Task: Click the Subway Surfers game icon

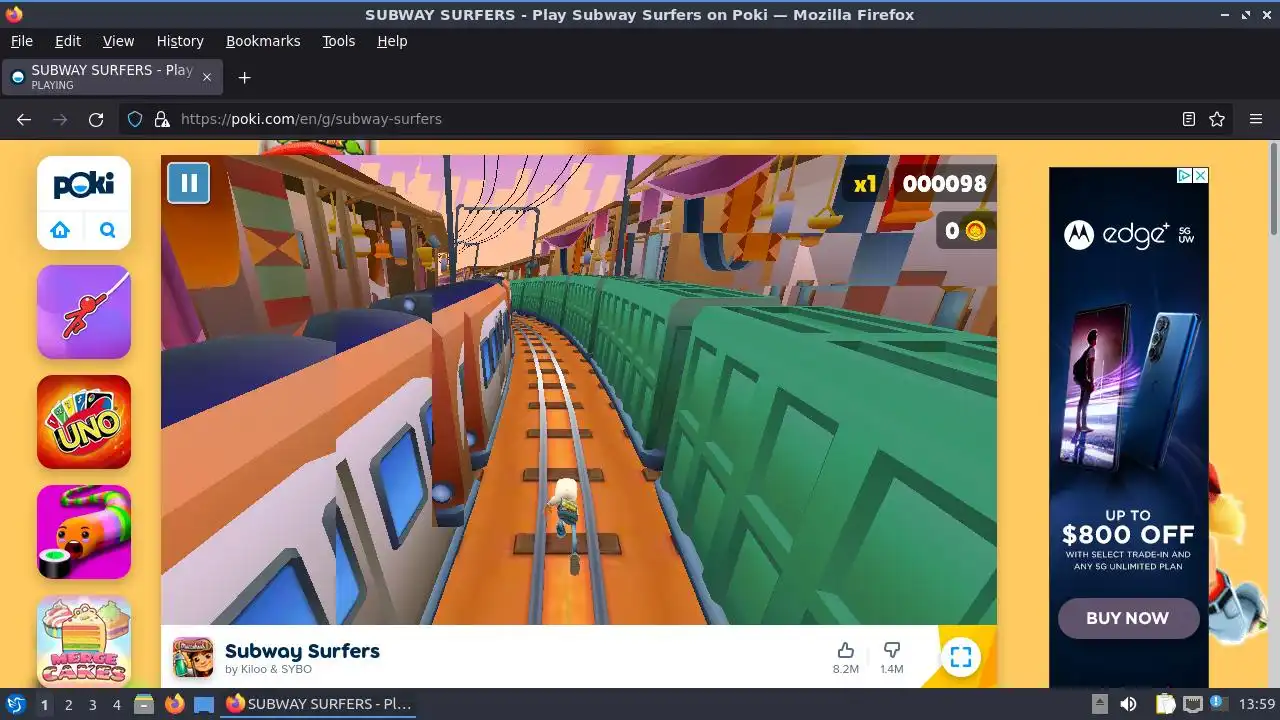Action: [x=193, y=657]
